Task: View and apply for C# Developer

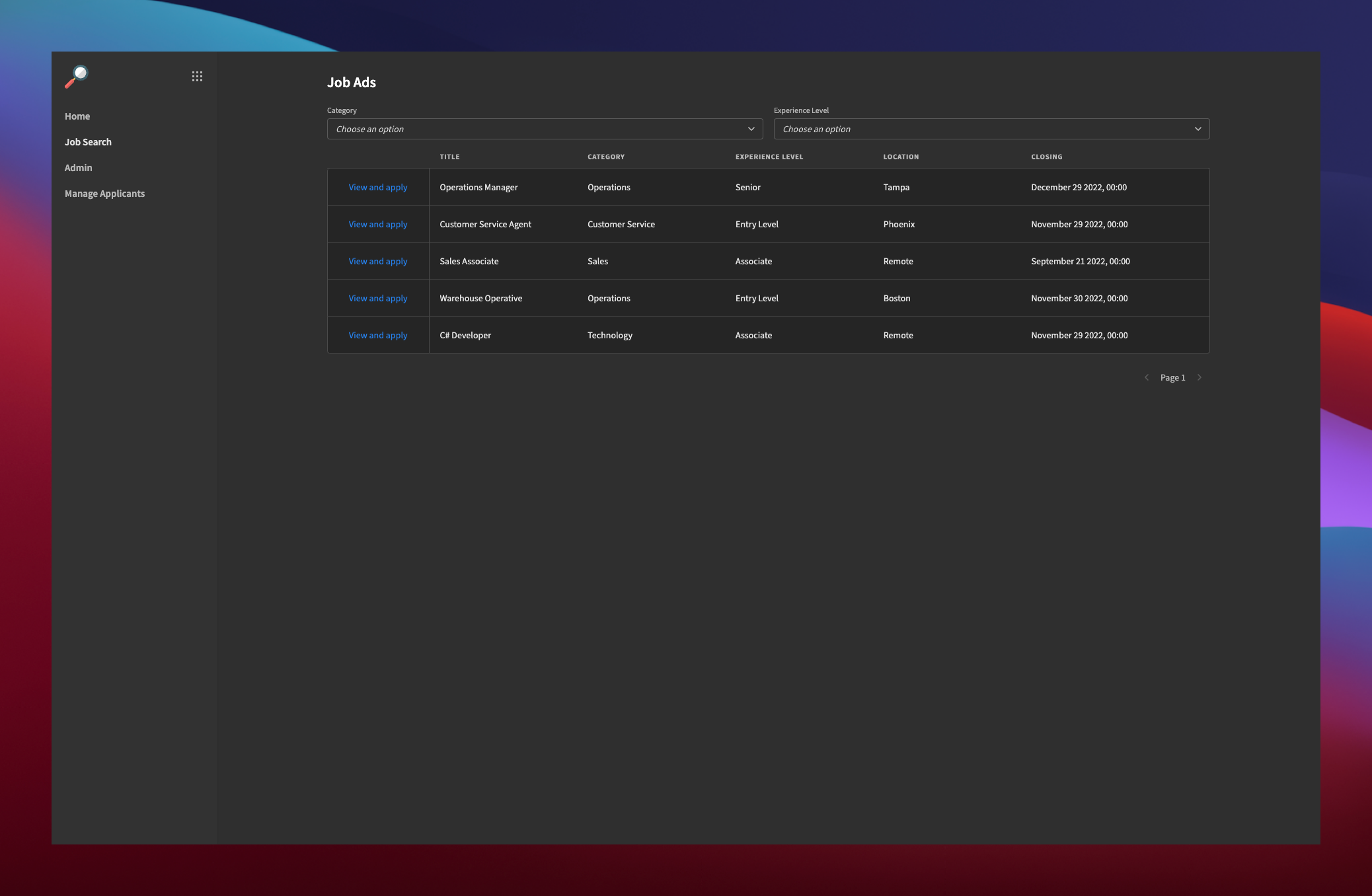Action: coord(378,335)
